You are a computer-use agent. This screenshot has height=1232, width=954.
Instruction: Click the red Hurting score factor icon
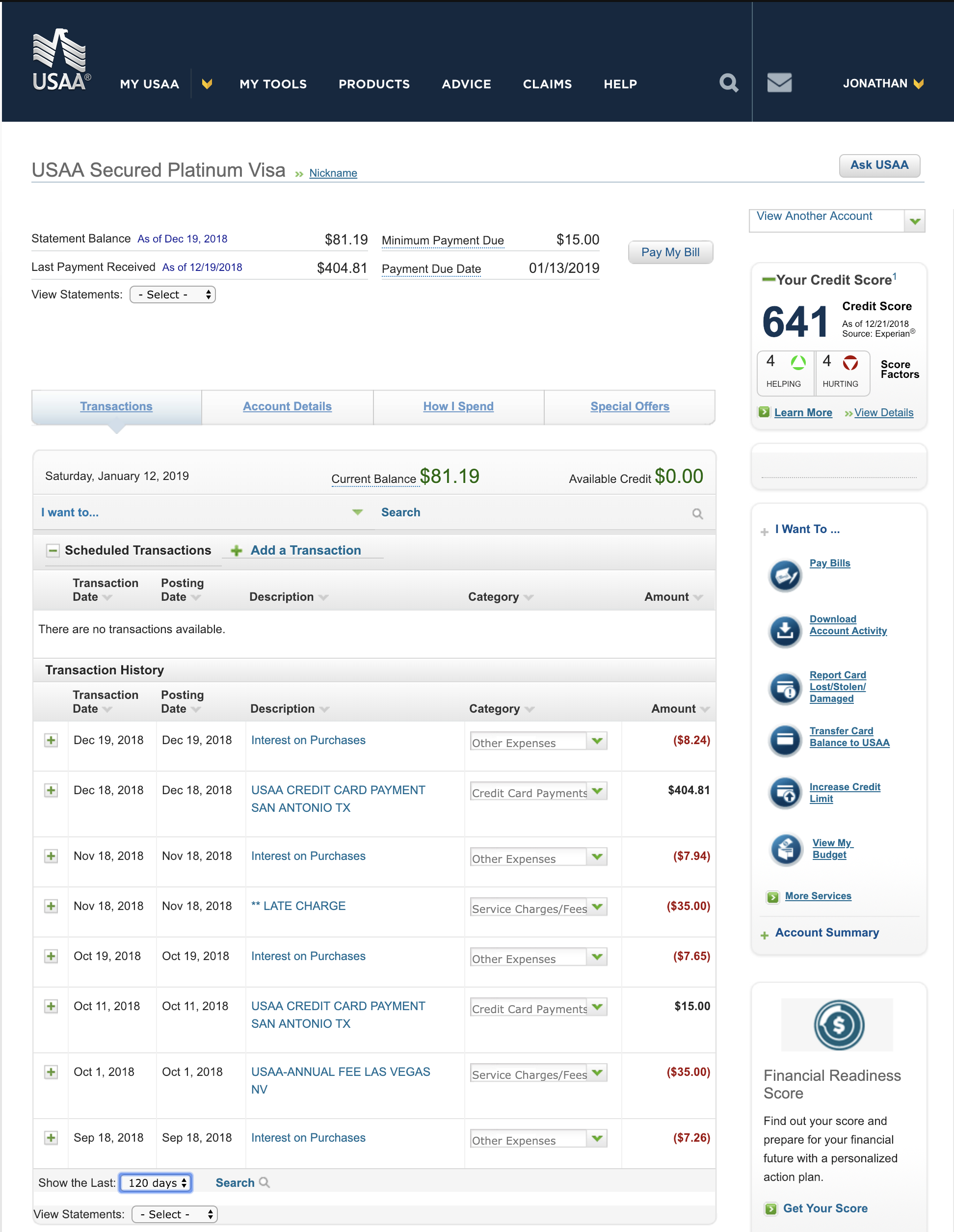[x=850, y=362]
